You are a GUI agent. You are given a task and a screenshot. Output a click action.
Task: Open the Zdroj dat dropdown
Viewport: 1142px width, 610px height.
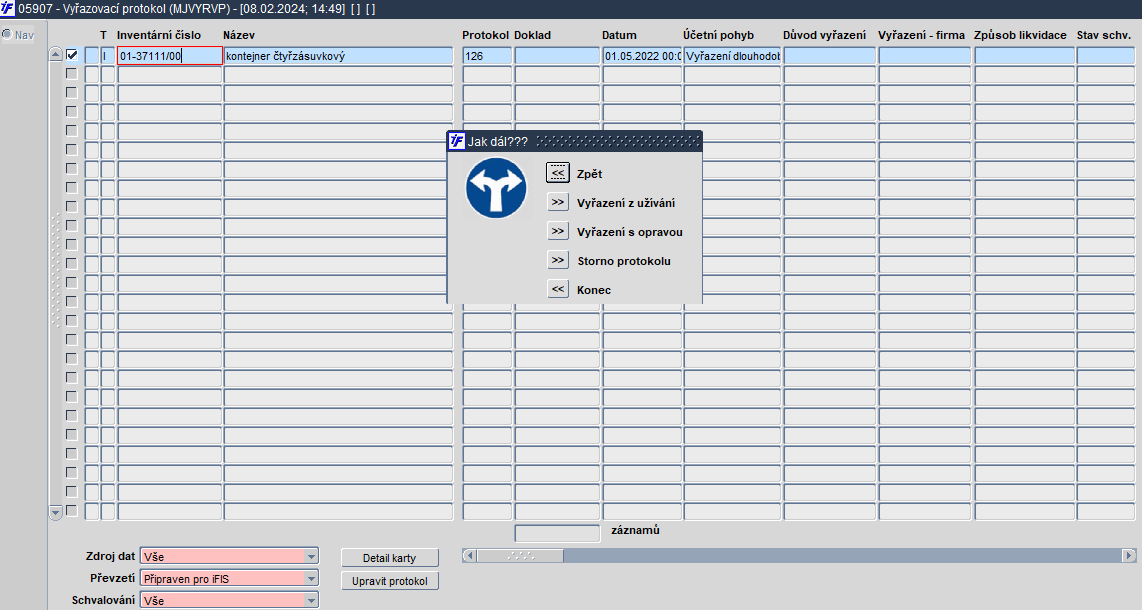tap(311, 557)
